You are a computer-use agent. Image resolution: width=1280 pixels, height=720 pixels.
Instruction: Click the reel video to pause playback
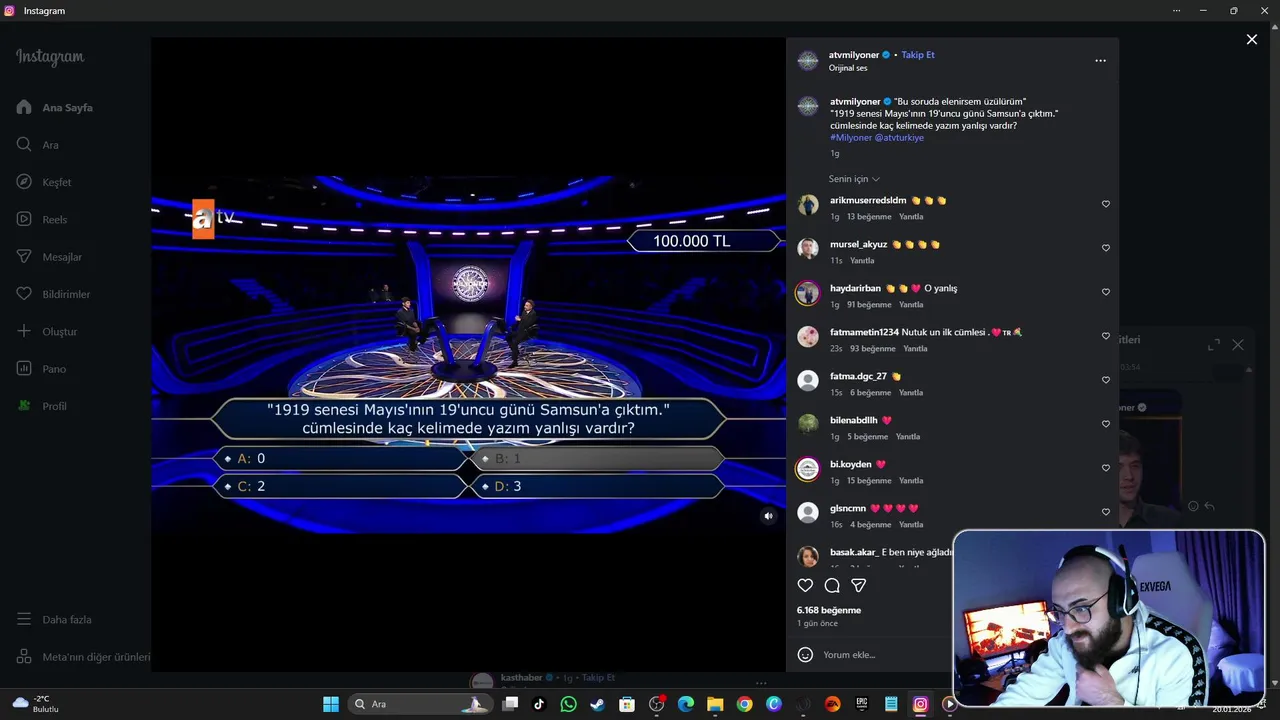(x=468, y=355)
